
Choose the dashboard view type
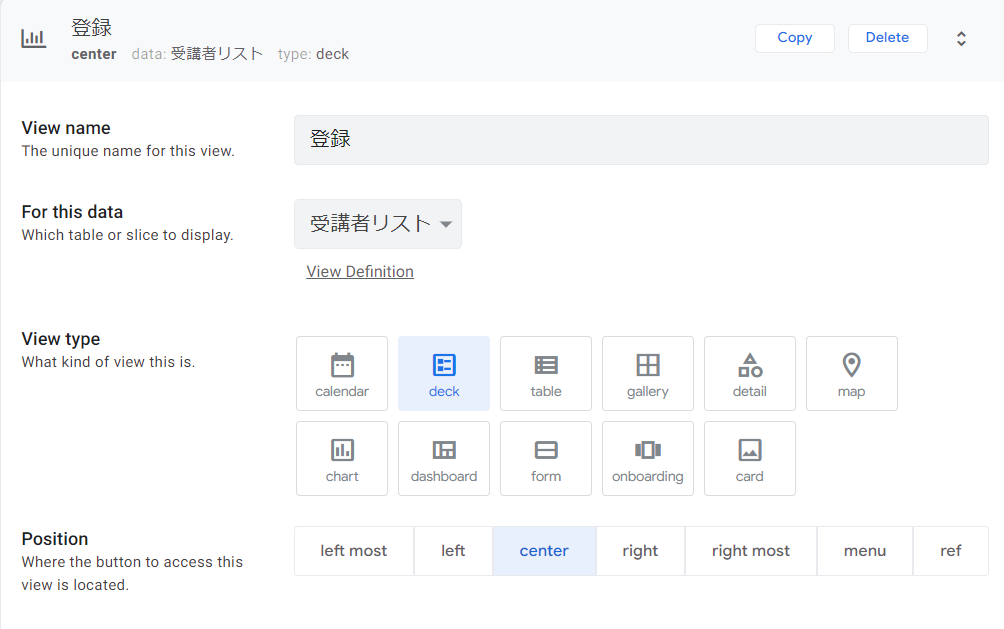[443, 458]
